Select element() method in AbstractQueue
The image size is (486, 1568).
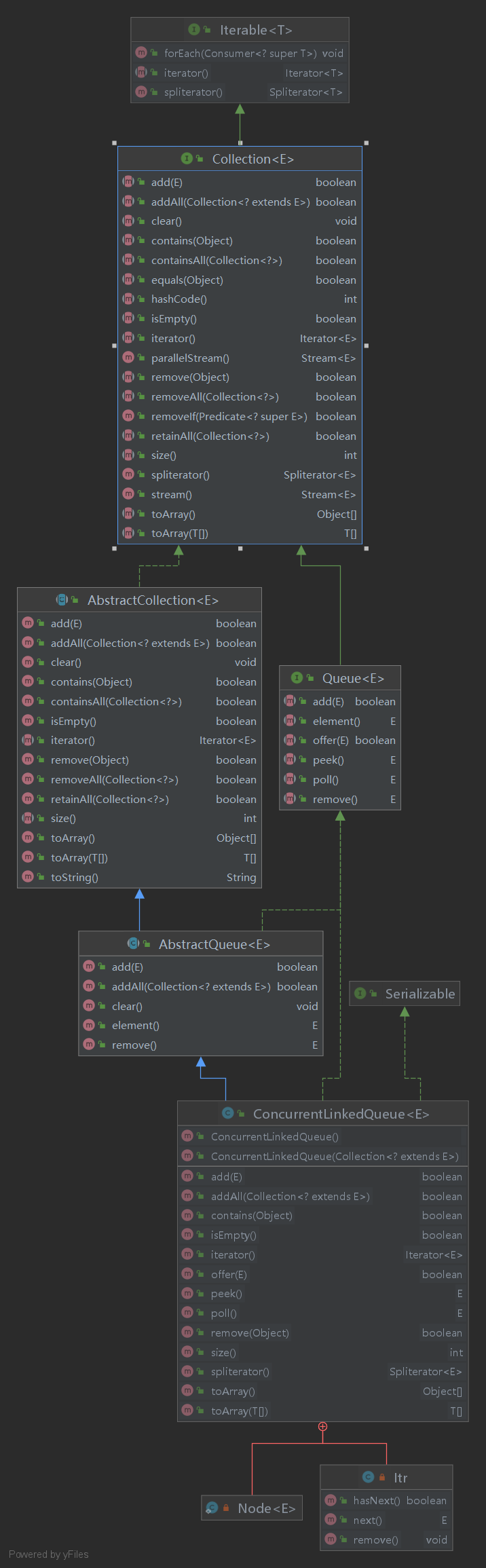tap(201, 1026)
